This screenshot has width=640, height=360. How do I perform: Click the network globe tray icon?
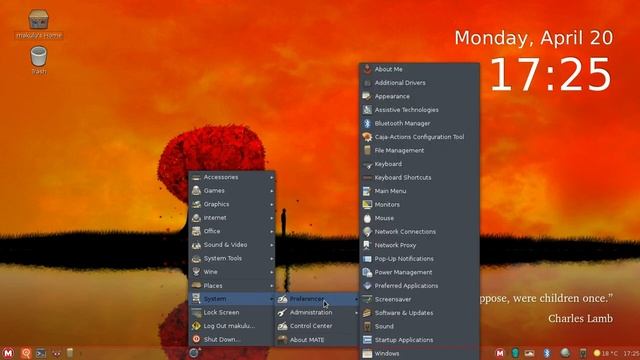(x=565, y=353)
